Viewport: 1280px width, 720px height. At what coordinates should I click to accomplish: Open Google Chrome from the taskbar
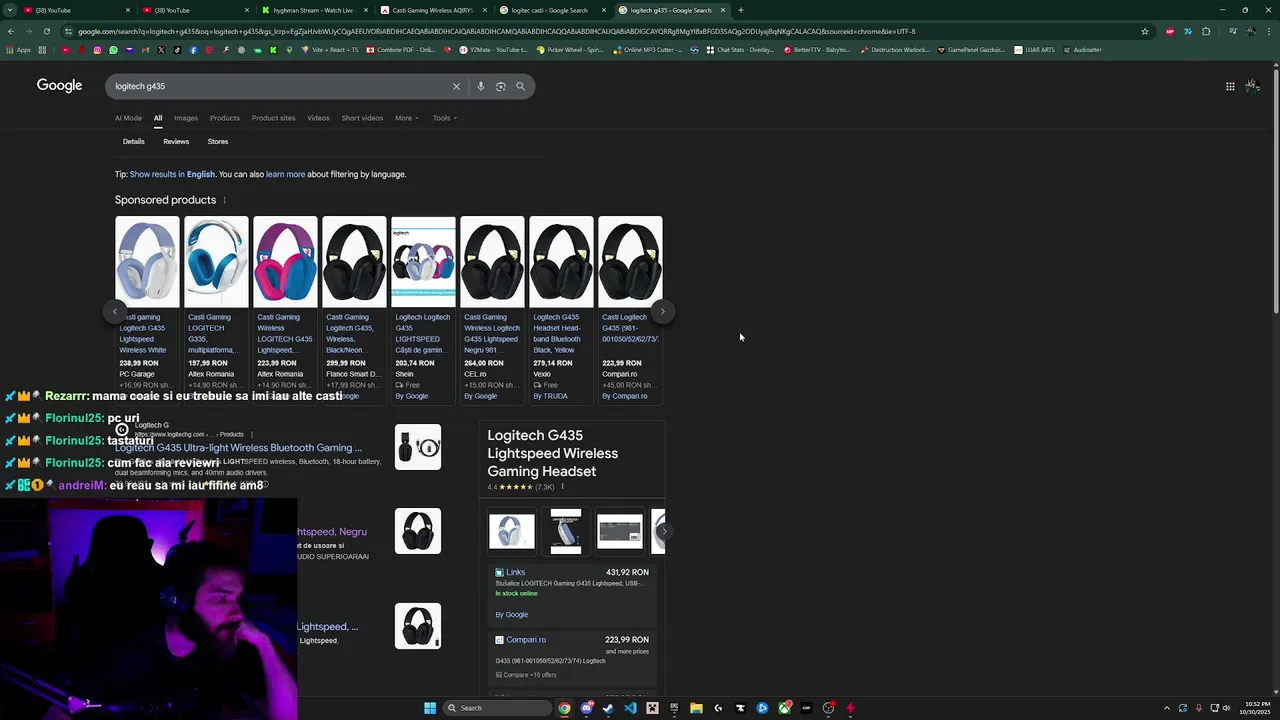(565, 708)
